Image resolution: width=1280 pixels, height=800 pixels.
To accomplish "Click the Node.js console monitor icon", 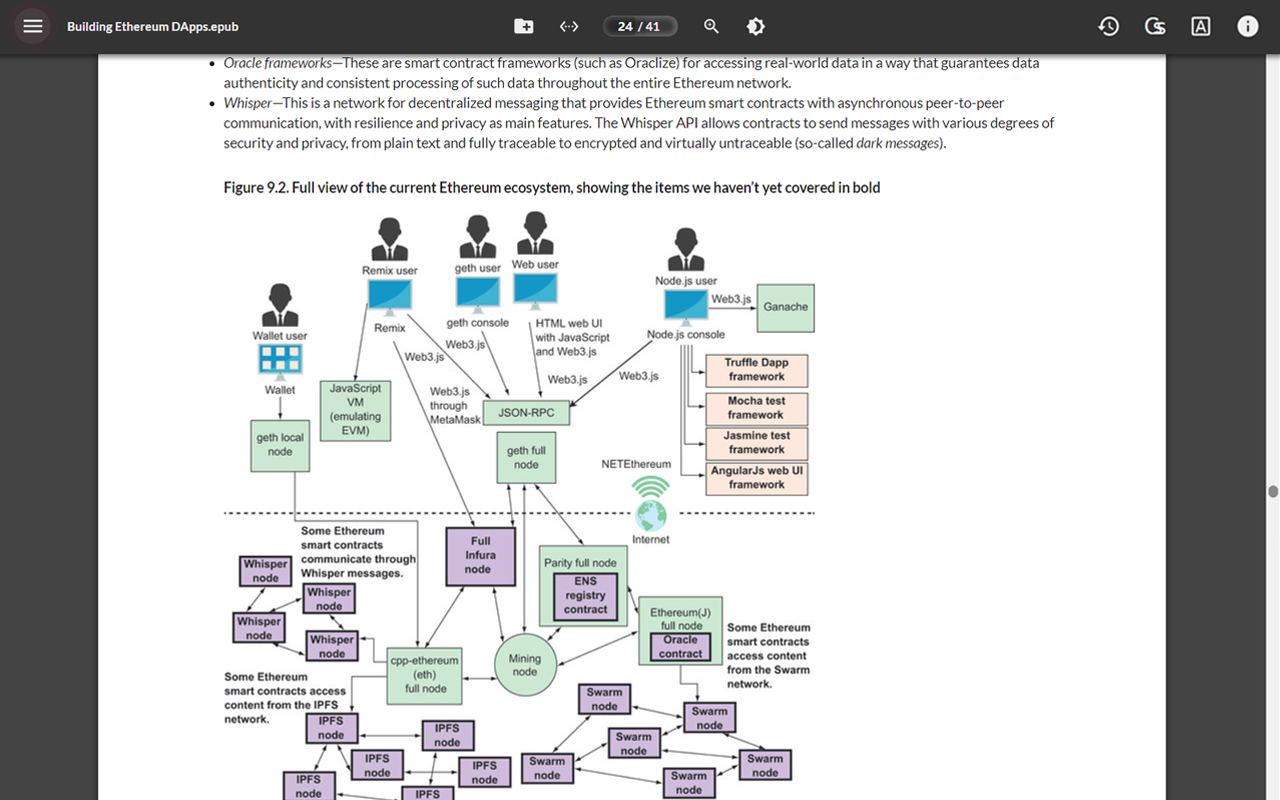I will [x=686, y=307].
